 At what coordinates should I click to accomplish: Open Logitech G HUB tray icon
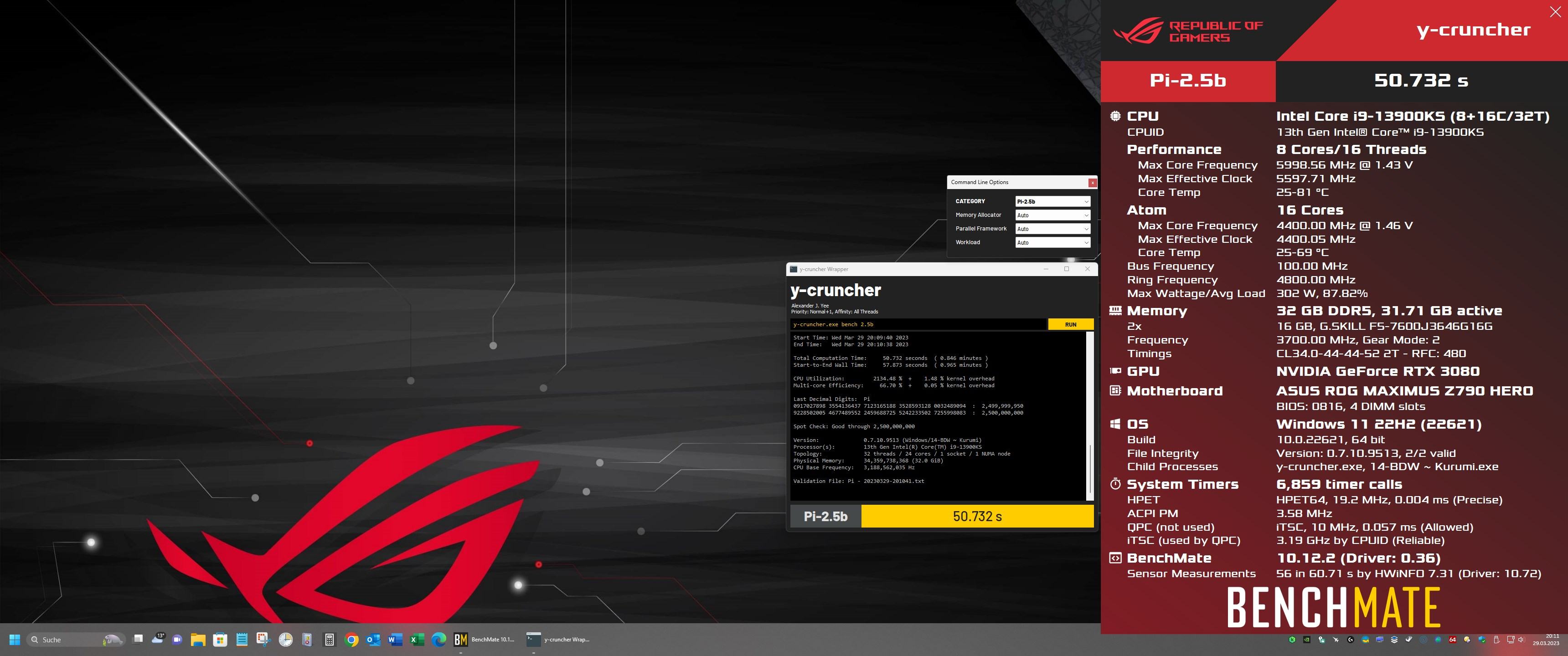click(x=1351, y=640)
